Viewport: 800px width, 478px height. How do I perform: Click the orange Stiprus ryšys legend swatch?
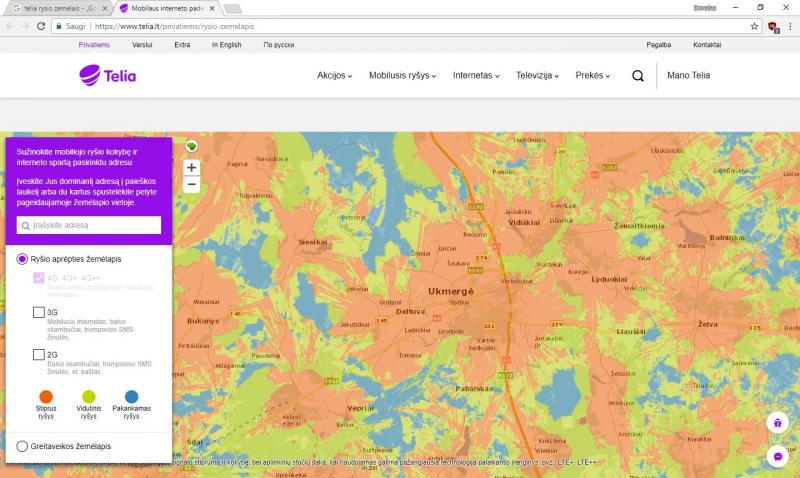pos(46,396)
